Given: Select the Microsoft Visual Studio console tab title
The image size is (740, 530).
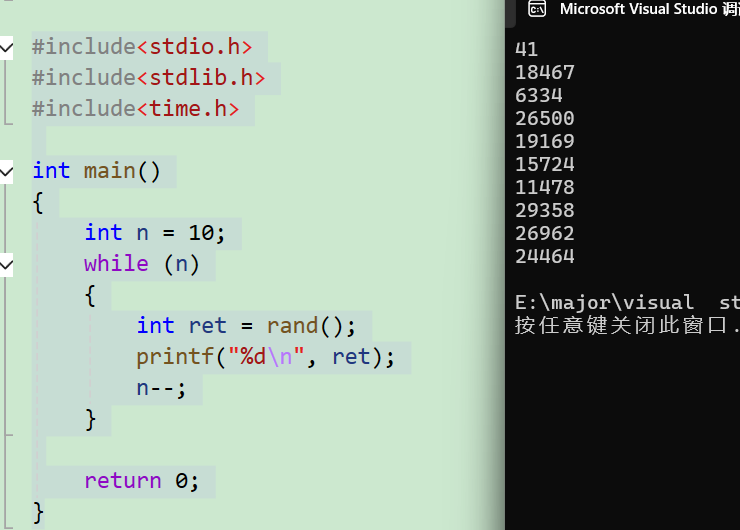Looking at the screenshot, I should tap(650, 9).
